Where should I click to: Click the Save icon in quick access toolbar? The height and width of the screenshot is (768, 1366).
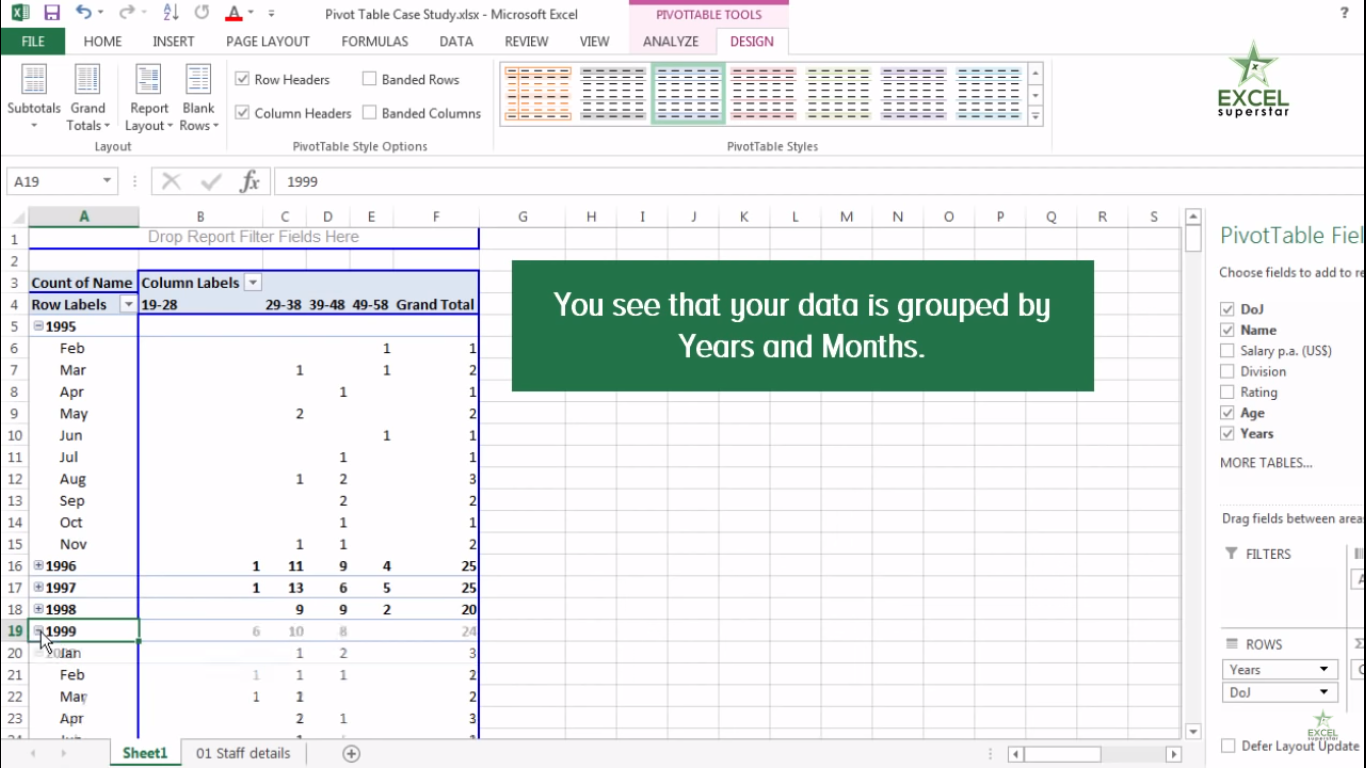click(52, 13)
